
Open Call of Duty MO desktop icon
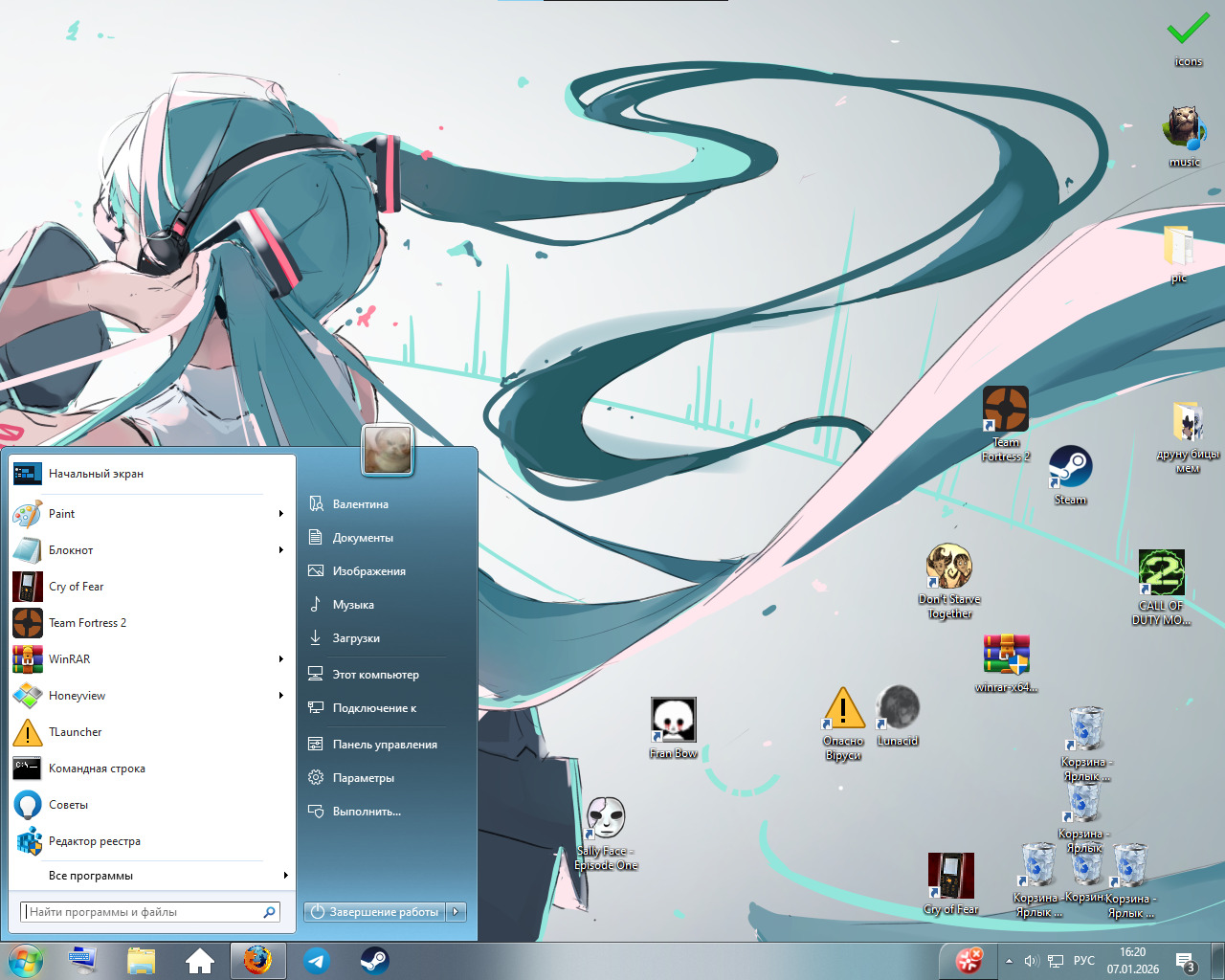pos(1161,573)
